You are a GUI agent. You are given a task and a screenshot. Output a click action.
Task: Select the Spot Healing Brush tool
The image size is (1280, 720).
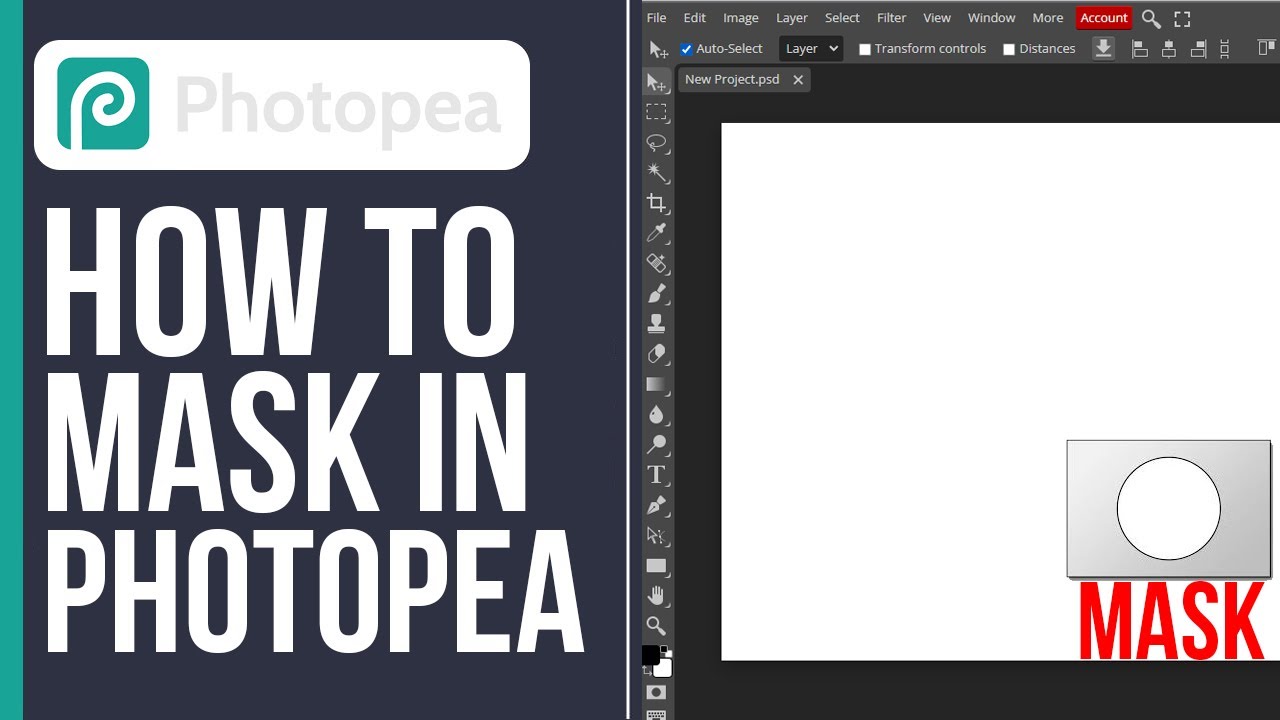(x=656, y=263)
